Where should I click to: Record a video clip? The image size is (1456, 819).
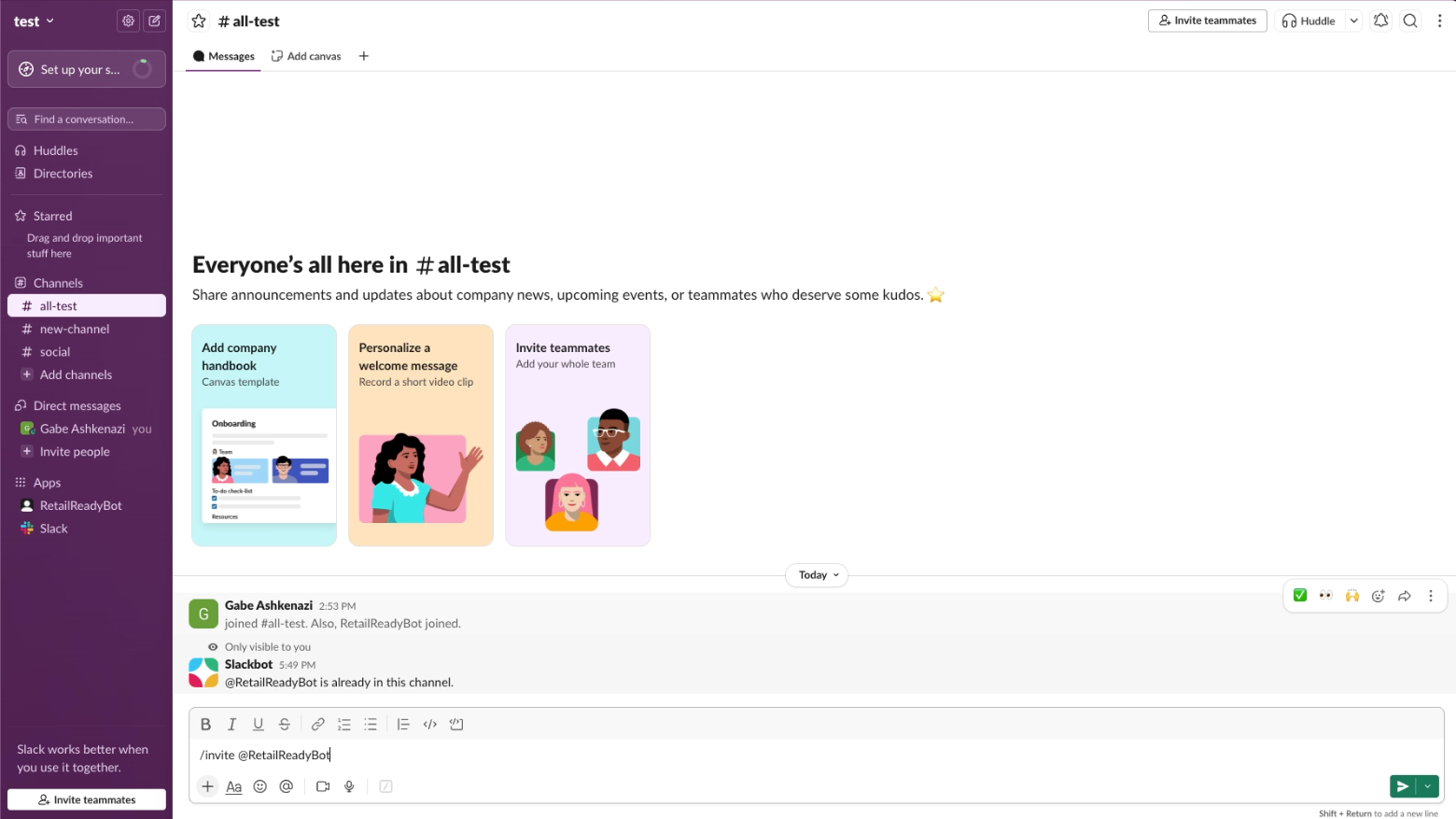323,786
